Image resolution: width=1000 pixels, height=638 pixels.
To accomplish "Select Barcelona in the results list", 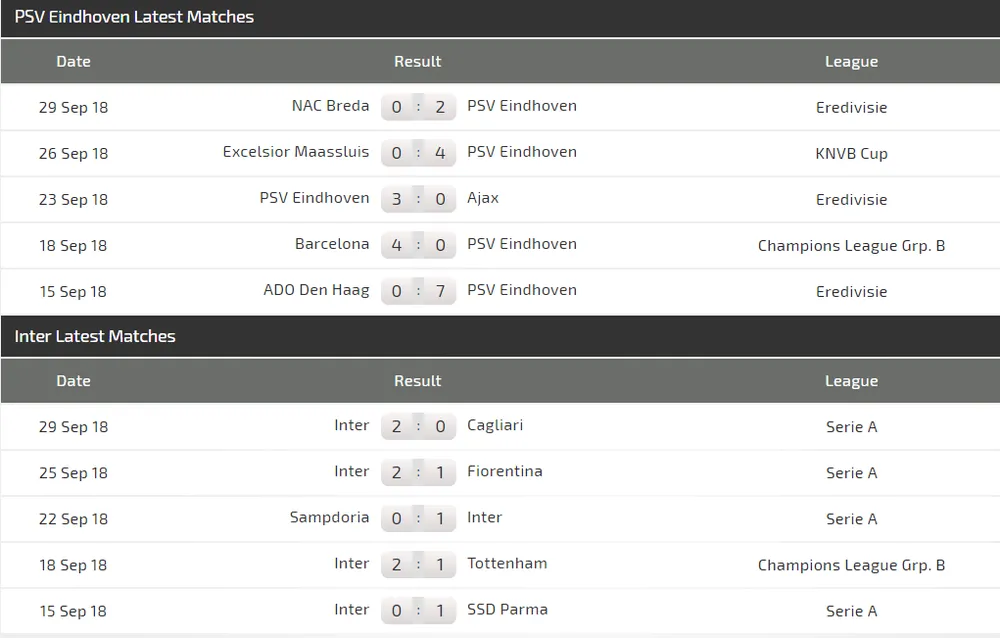I will click(332, 244).
